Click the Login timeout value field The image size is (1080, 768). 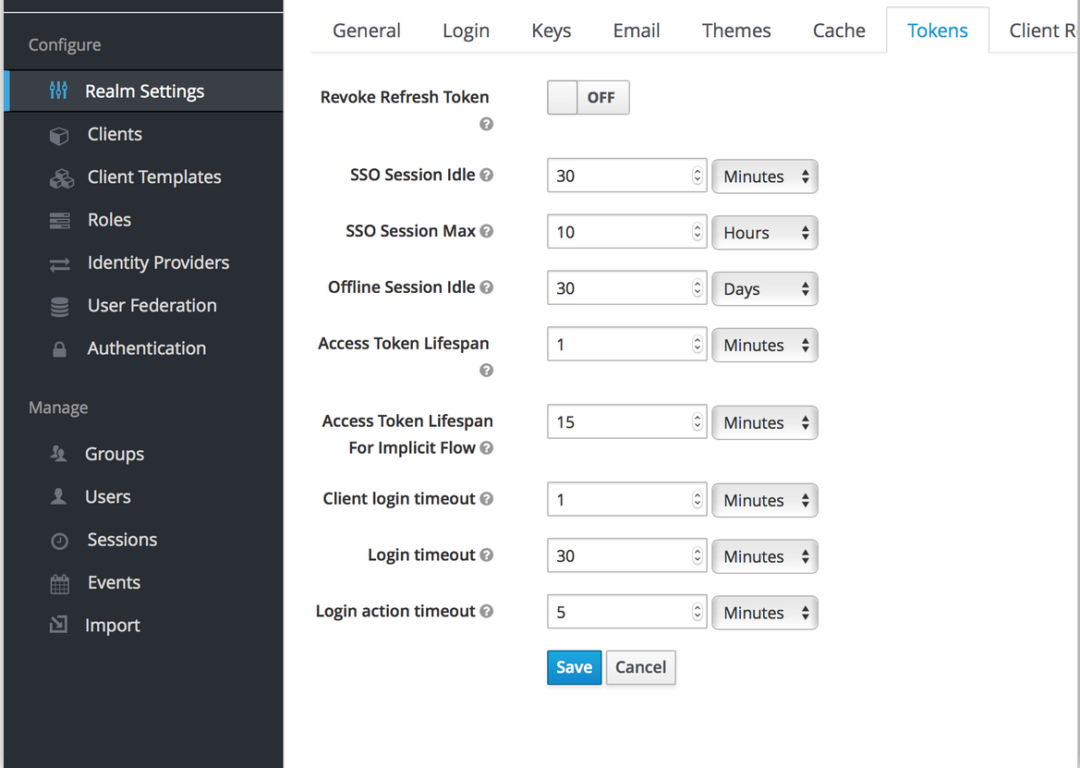click(618, 557)
